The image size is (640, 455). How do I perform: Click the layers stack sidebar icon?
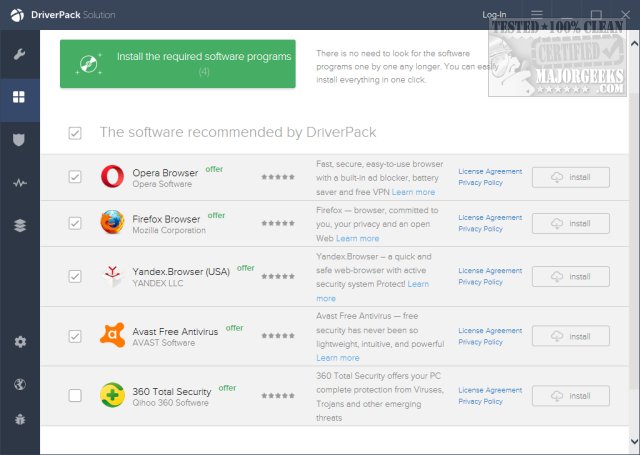coord(19,226)
